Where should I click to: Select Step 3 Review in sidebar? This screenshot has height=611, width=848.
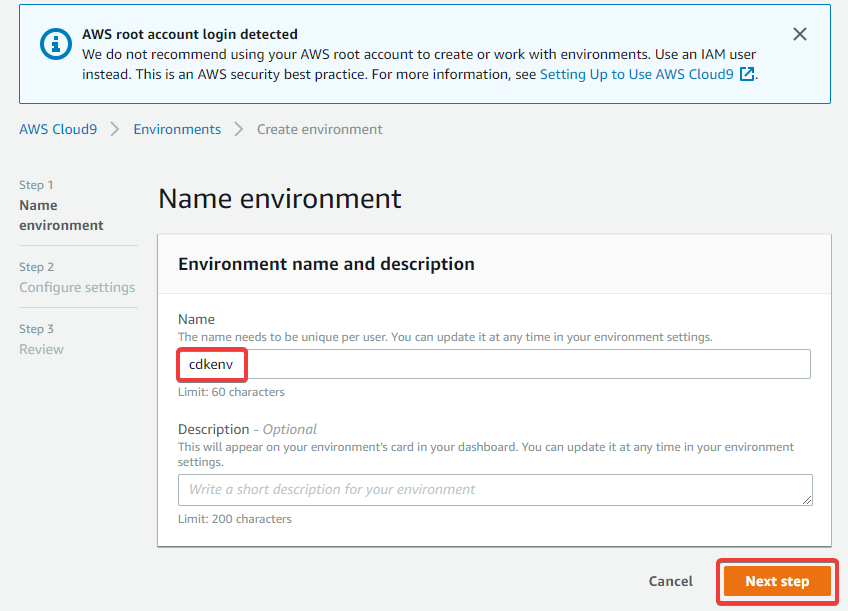pos(42,340)
